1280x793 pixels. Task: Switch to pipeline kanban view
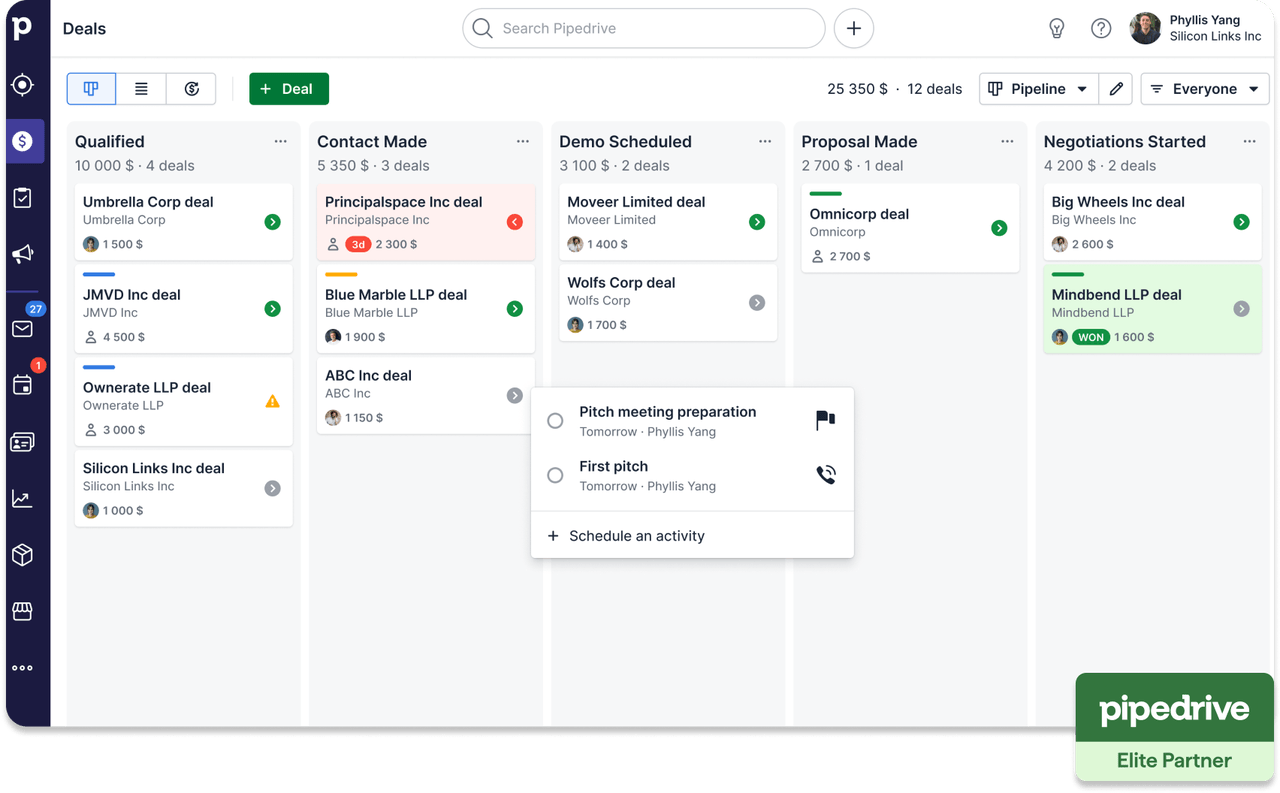91,89
